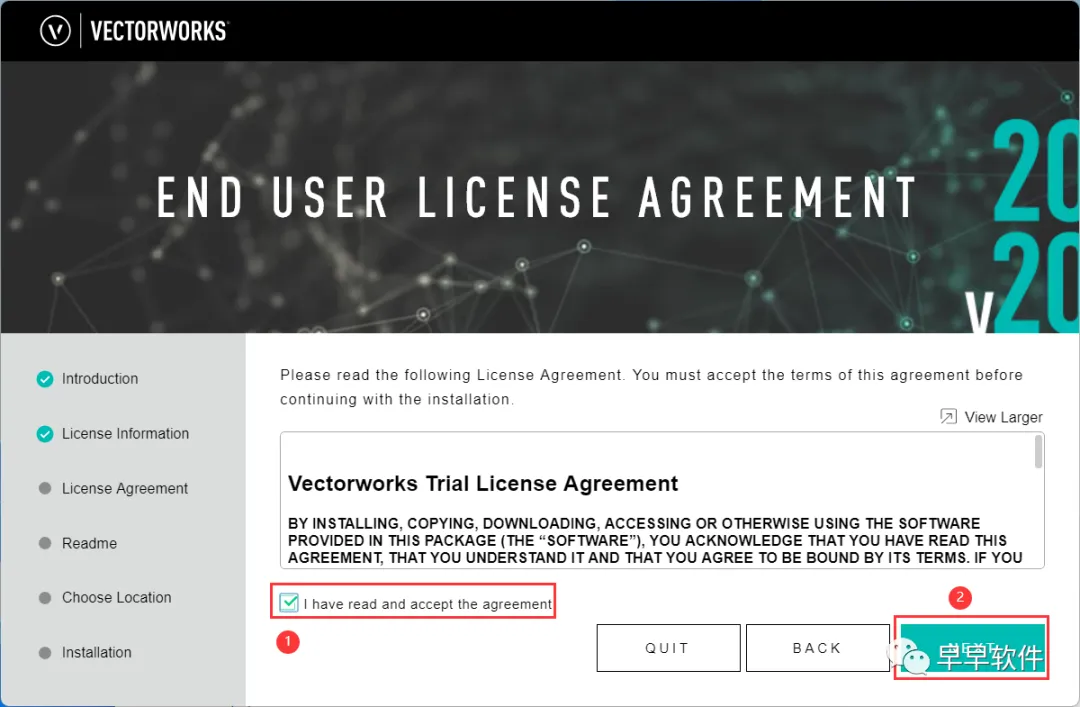Check the accept agreement checkbox

(289, 603)
